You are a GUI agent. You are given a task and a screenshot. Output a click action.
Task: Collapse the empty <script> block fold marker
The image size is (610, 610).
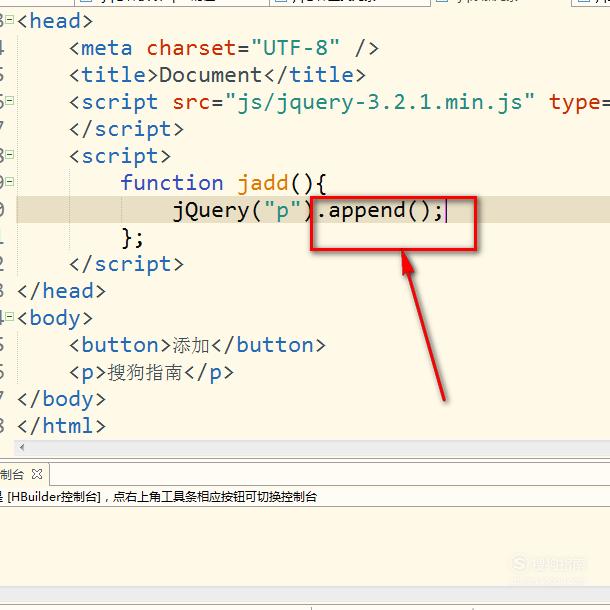[10, 154]
